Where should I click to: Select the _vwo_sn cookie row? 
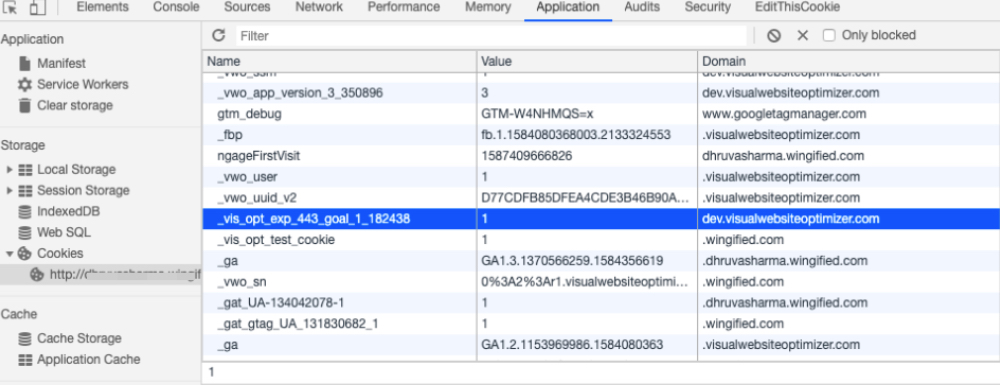(601, 282)
